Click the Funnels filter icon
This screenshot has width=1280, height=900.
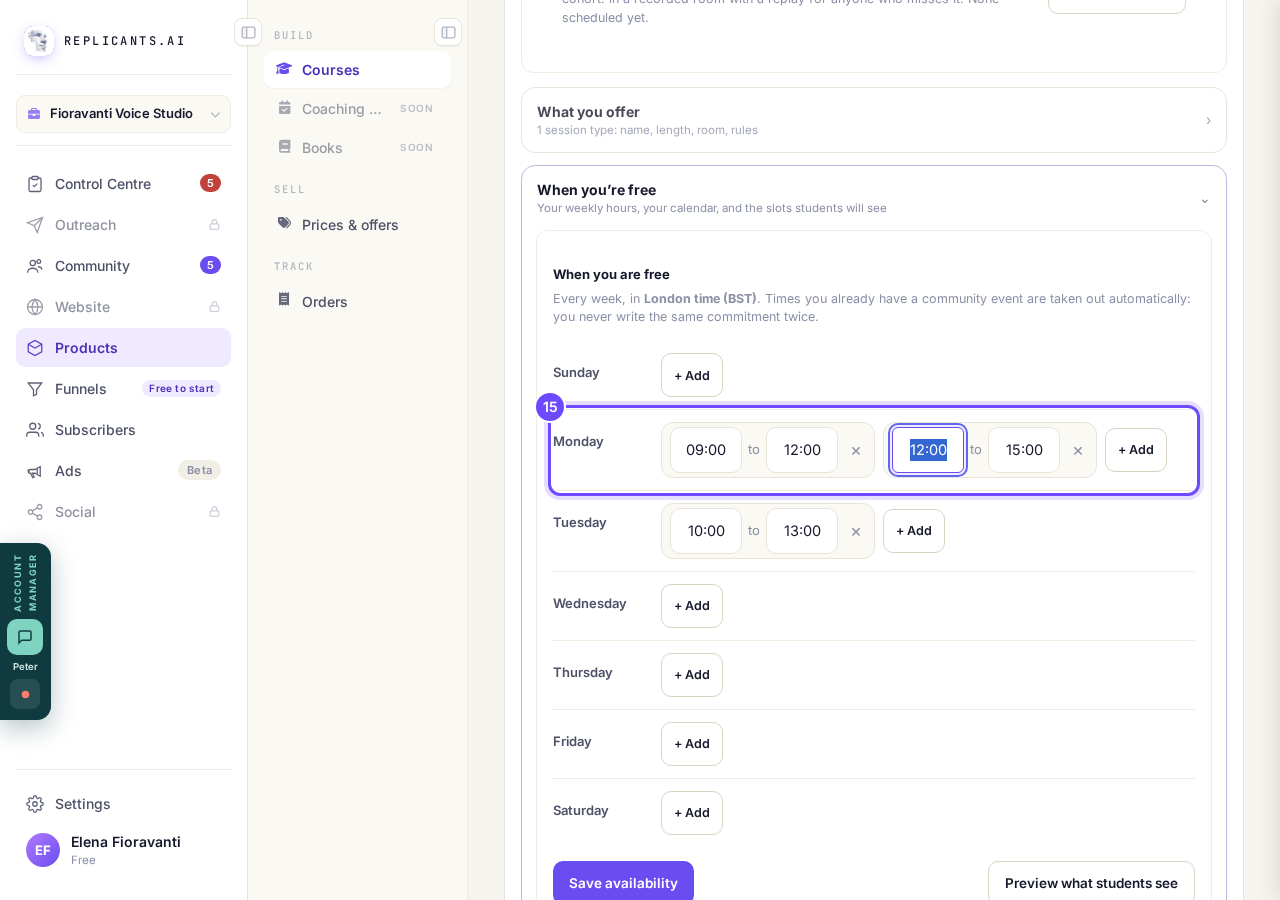click(x=35, y=389)
